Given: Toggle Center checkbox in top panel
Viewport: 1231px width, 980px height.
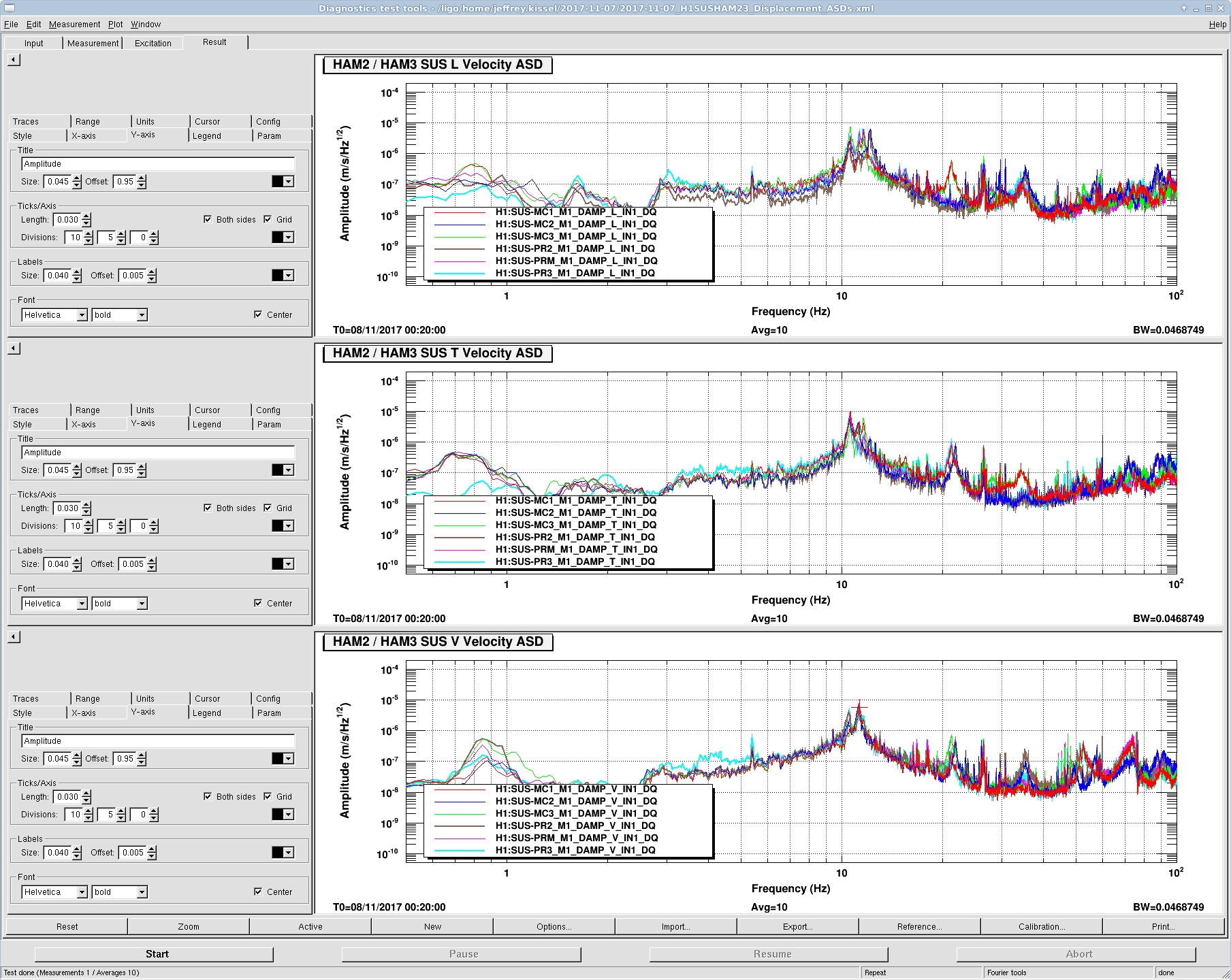Looking at the screenshot, I should [x=258, y=314].
